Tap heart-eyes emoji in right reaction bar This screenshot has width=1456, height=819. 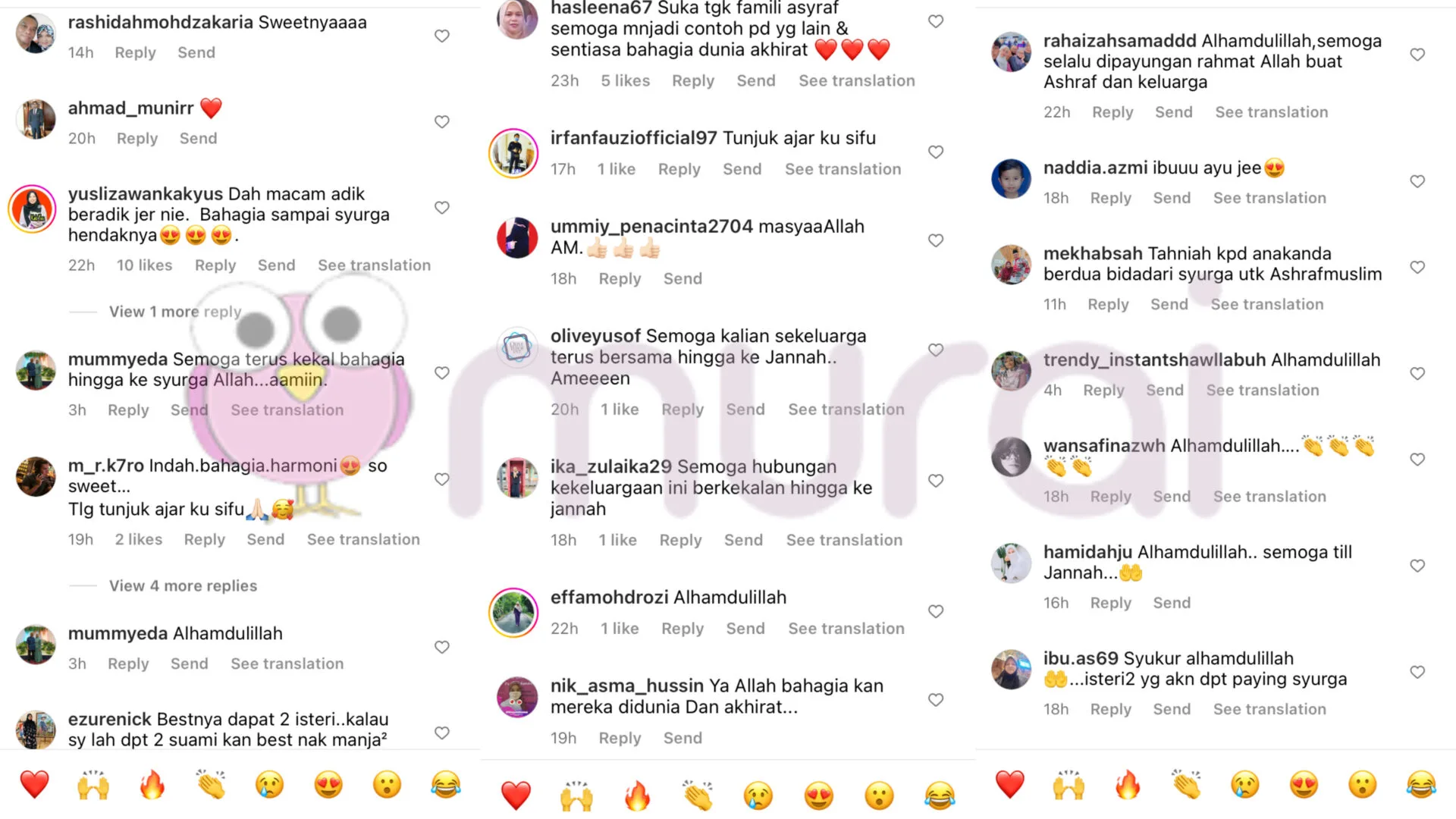(1304, 785)
